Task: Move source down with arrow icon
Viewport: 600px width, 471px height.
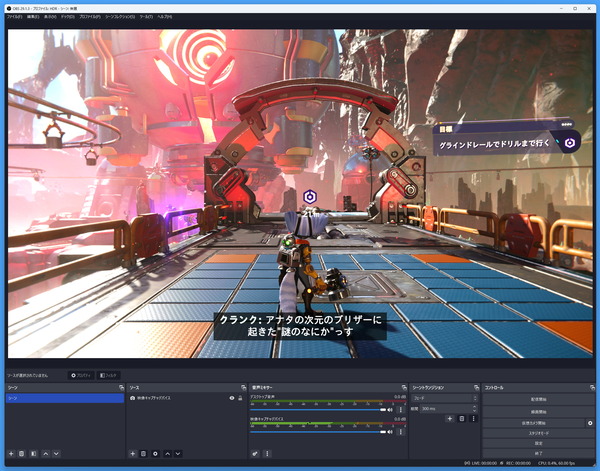Action: pos(178,454)
